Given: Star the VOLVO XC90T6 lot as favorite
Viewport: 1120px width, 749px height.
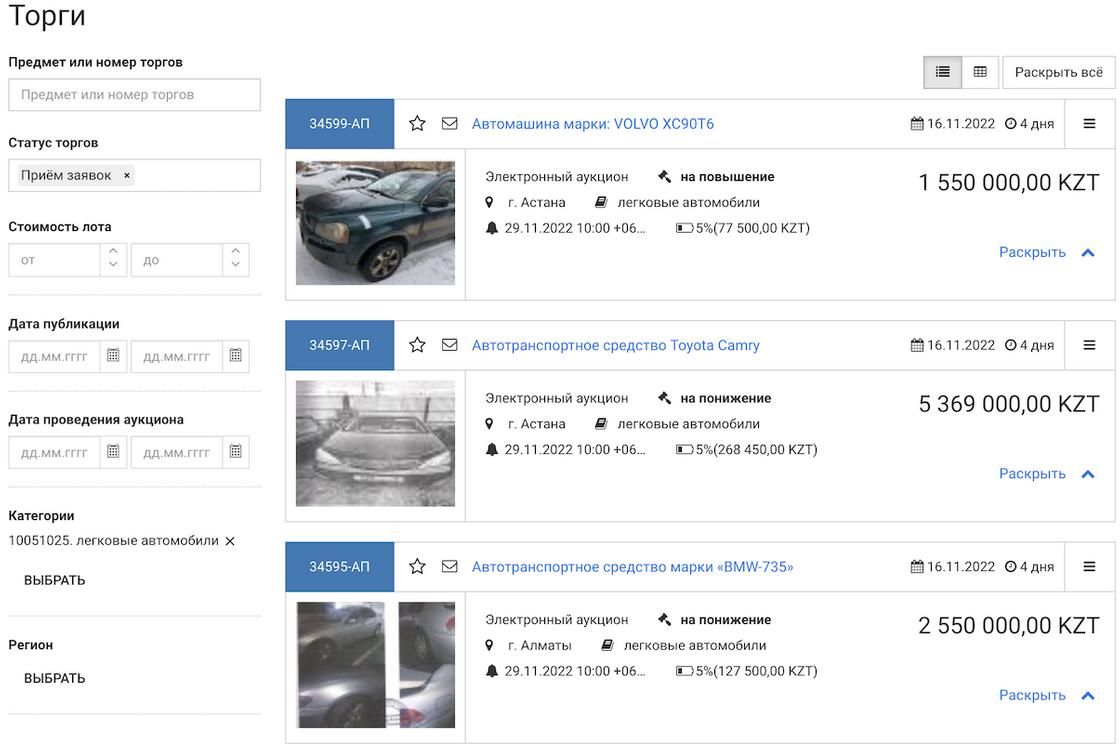Looking at the screenshot, I should click(x=418, y=124).
